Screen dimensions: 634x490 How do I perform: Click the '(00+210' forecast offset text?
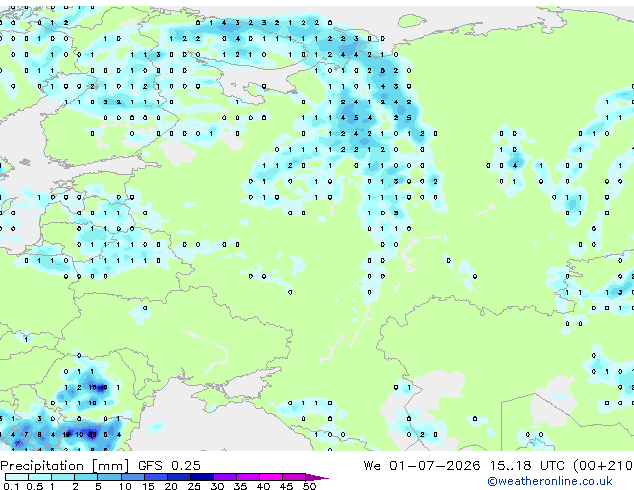point(603,465)
